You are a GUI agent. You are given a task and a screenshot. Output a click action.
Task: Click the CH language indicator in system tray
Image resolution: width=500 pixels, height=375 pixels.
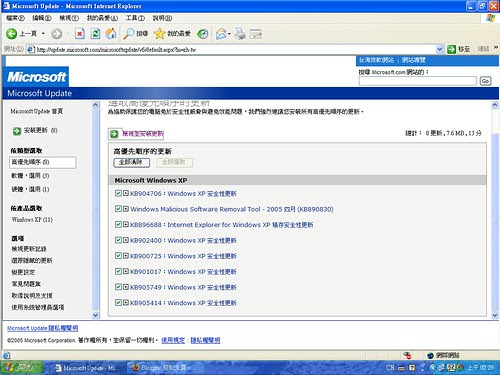(x=390, y=368)
